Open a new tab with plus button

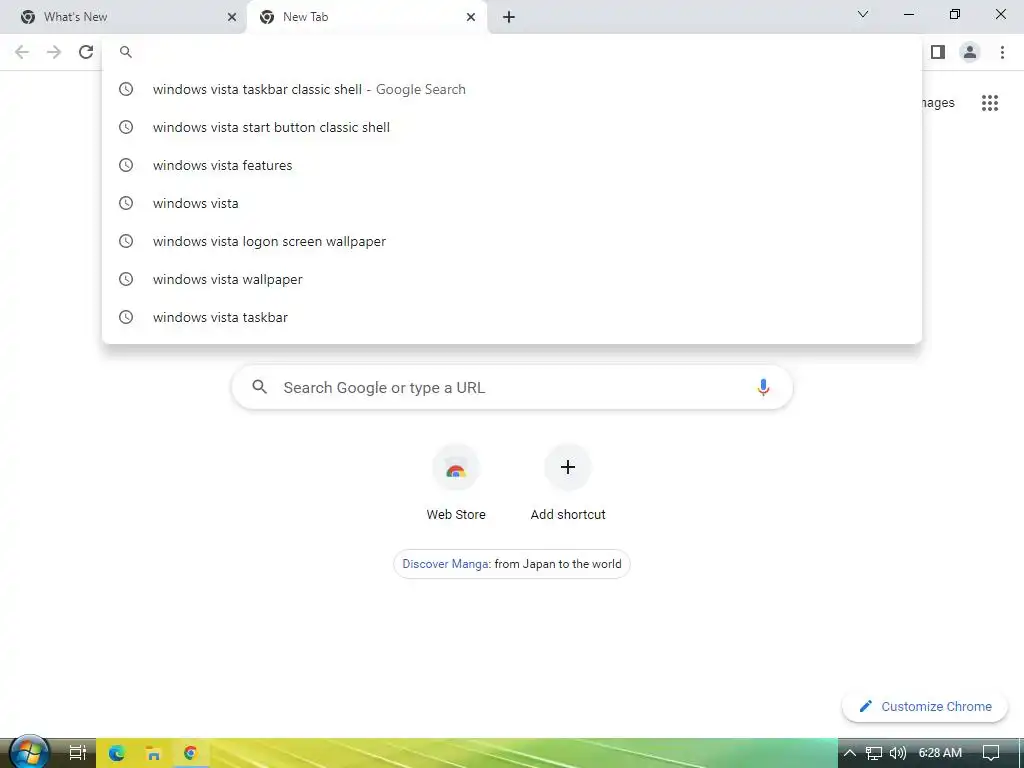(509, 17)
